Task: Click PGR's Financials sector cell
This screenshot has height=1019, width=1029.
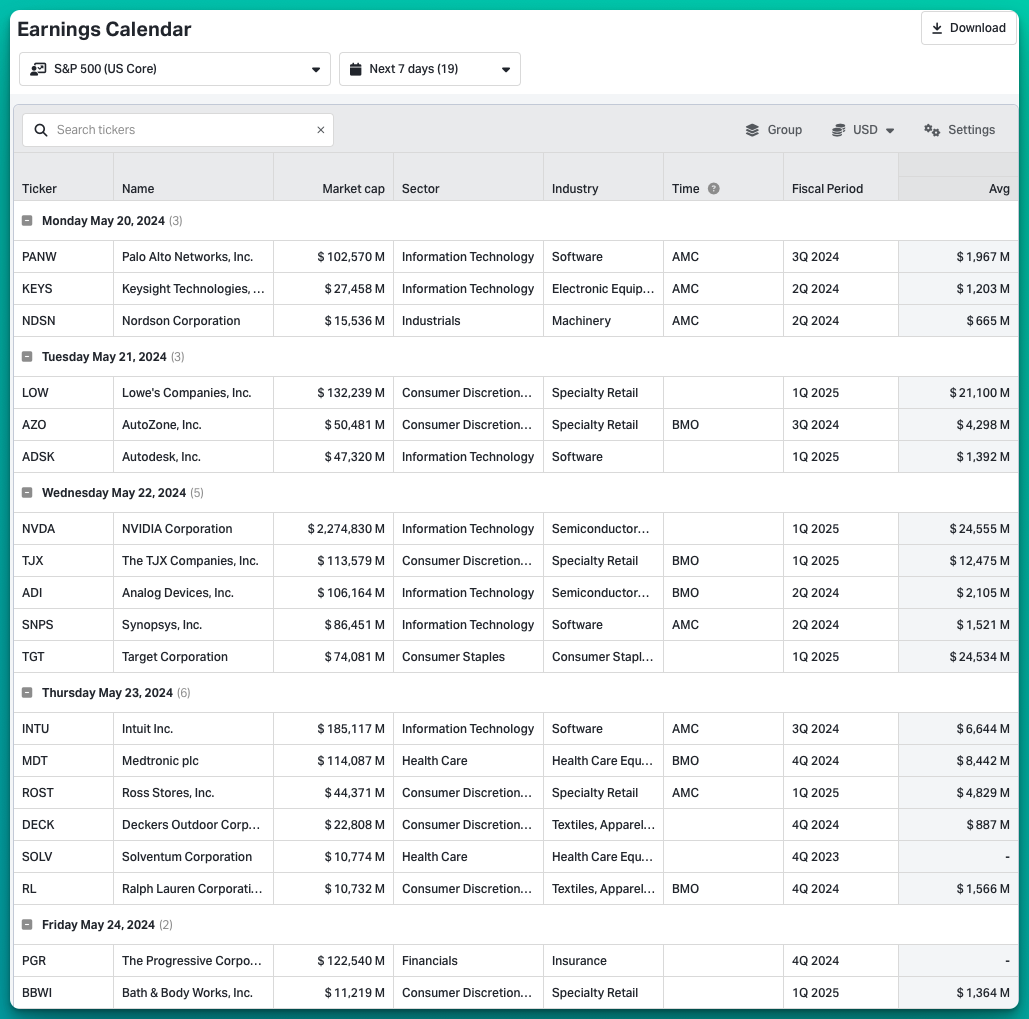Action: pos(469,961)
